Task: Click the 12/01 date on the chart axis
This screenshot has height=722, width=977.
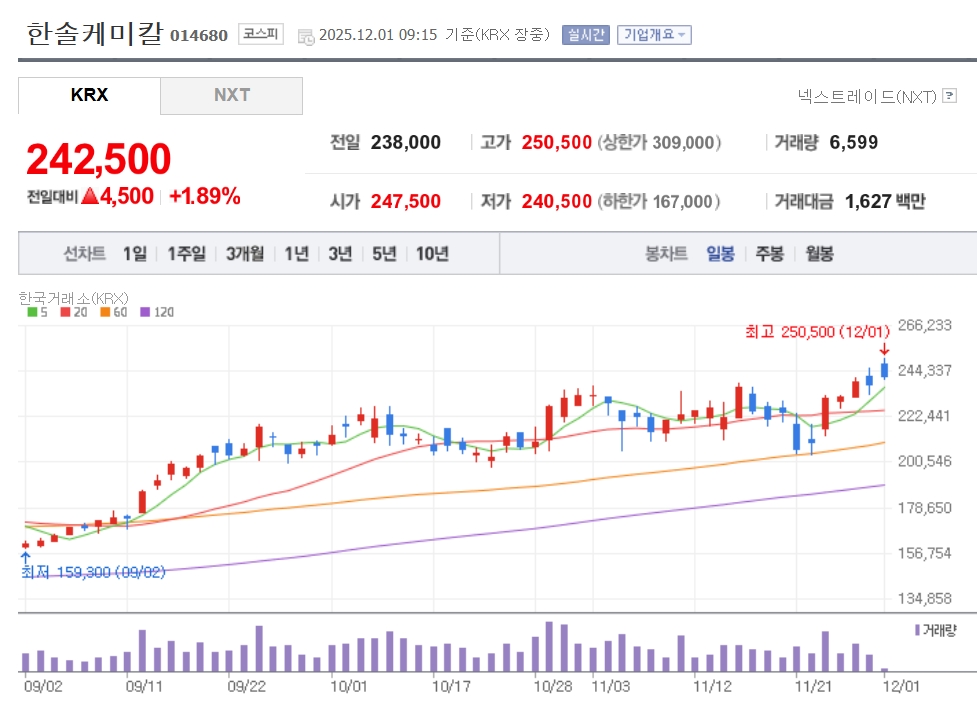Action: tap(901, 686)
